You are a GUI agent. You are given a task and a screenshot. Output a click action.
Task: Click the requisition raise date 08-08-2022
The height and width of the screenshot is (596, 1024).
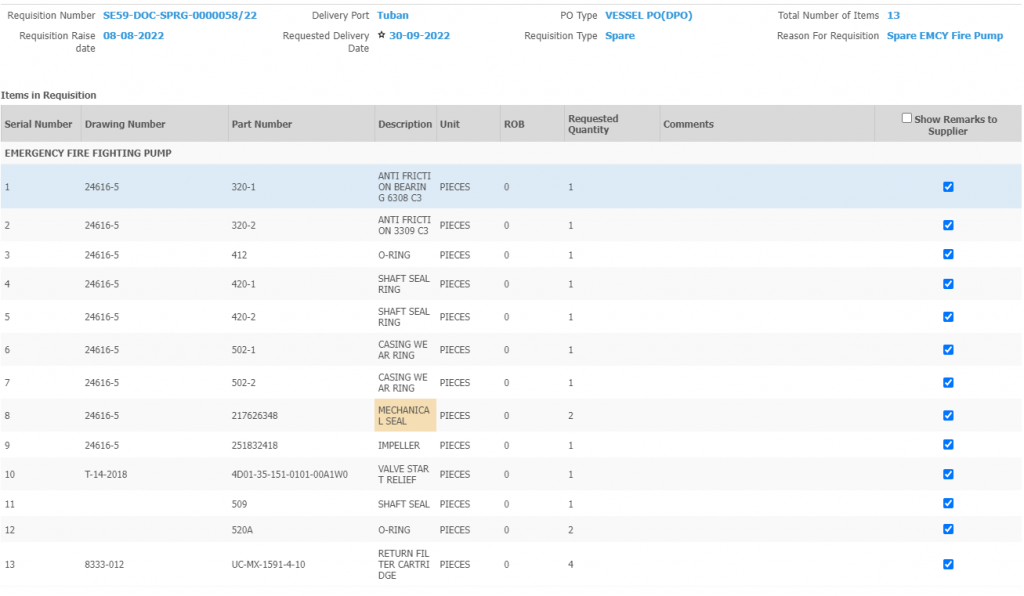[133, 36]
